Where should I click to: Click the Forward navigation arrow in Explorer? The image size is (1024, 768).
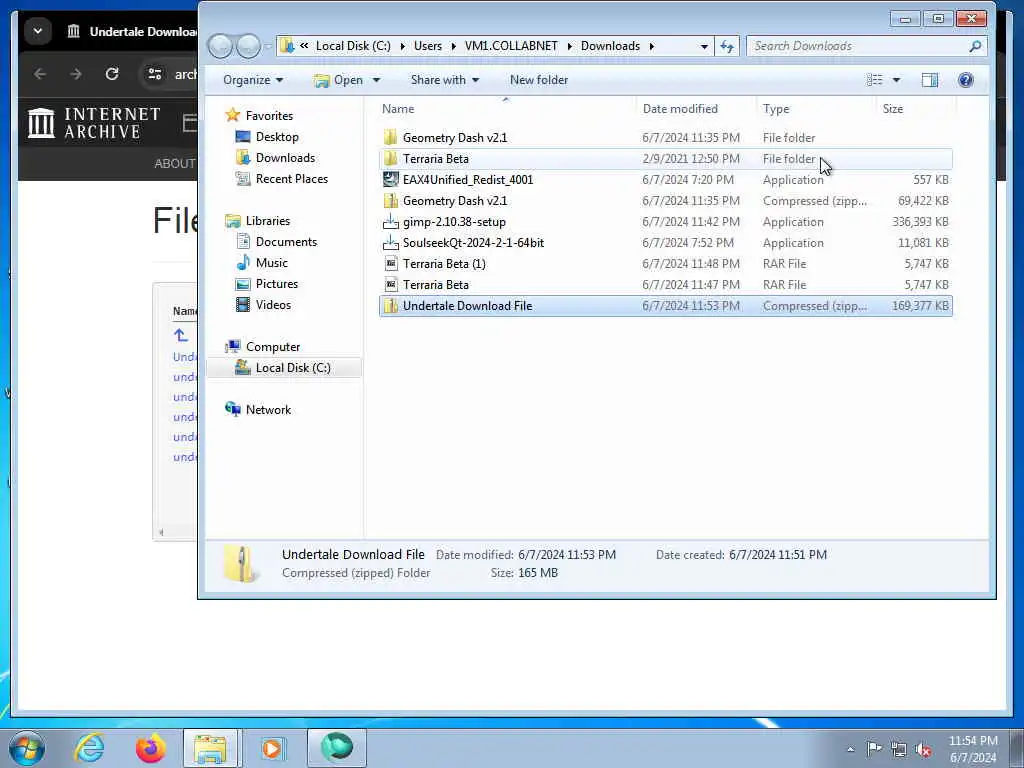coord(249,46)
